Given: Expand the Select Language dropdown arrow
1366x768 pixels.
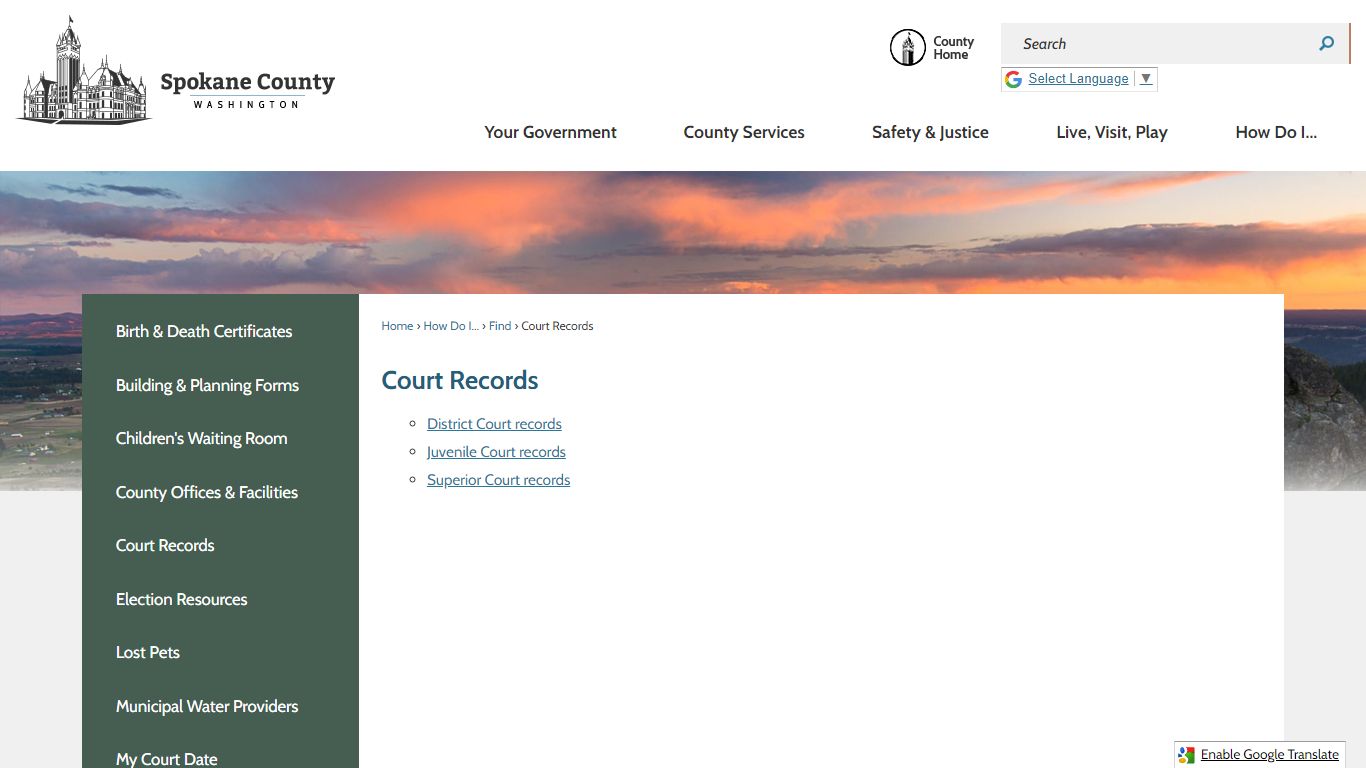Looking at the screenshot, I should point(1146,78).
